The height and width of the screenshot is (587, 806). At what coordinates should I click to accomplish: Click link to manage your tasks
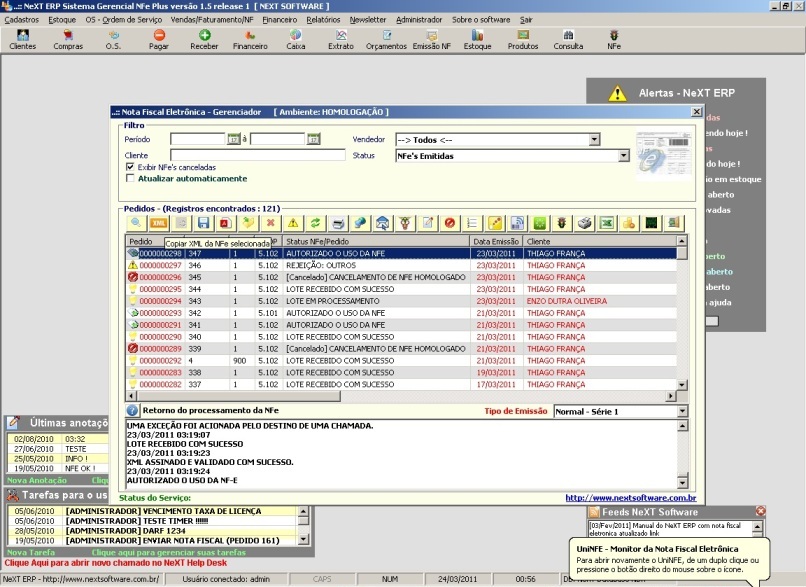pyautogui.click(x=169, y=553)
